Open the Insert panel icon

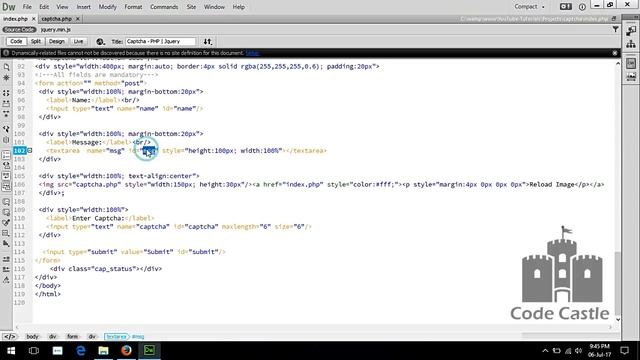point(631,31)
